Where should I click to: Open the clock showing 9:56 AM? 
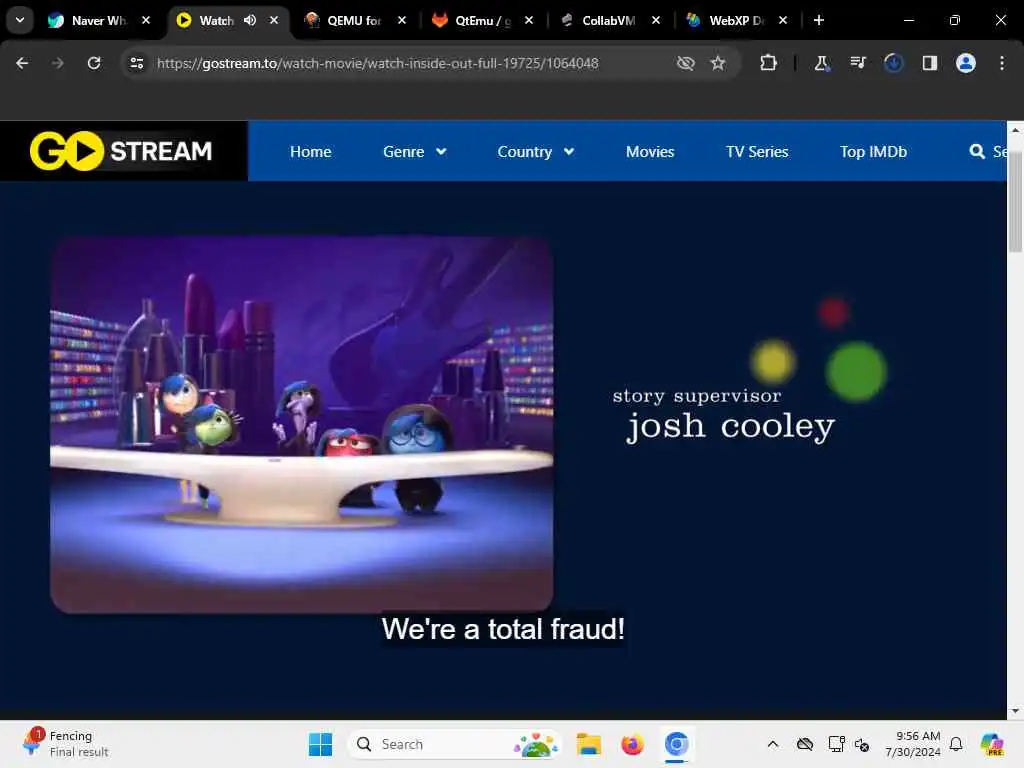click(x=912, y=744)
